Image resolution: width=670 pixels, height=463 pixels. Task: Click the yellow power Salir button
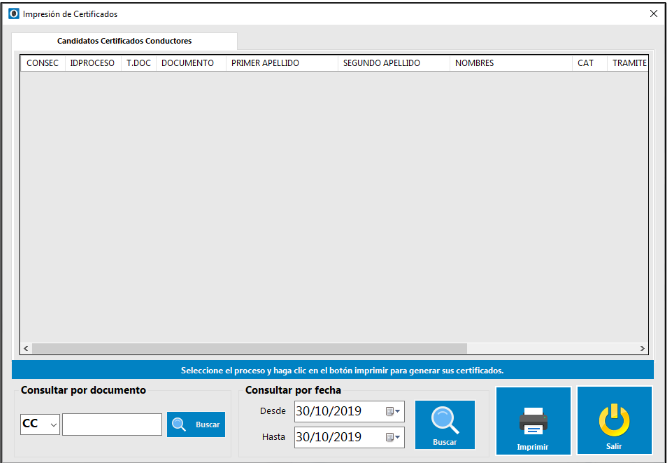tap(613, 421)
